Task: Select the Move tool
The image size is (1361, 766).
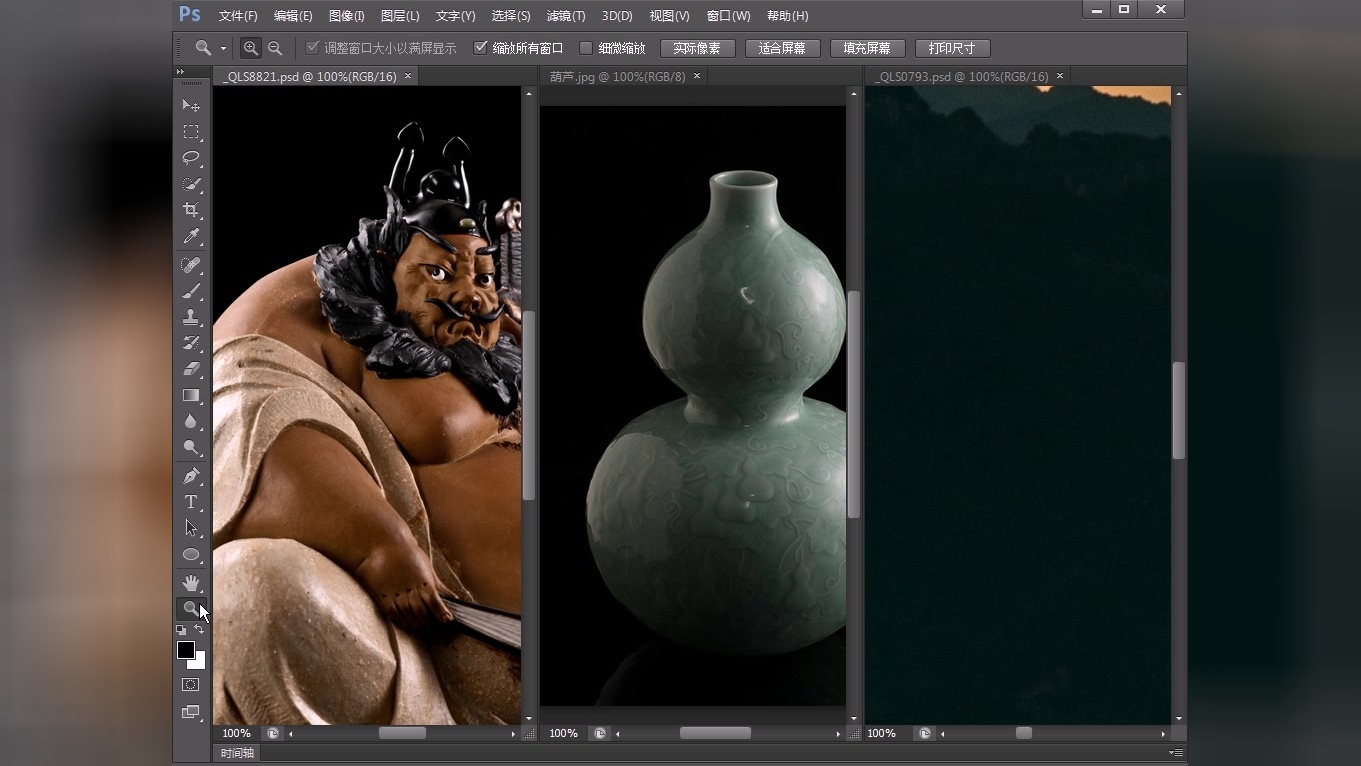Action: pyautogui.click(x=190, y=105)
